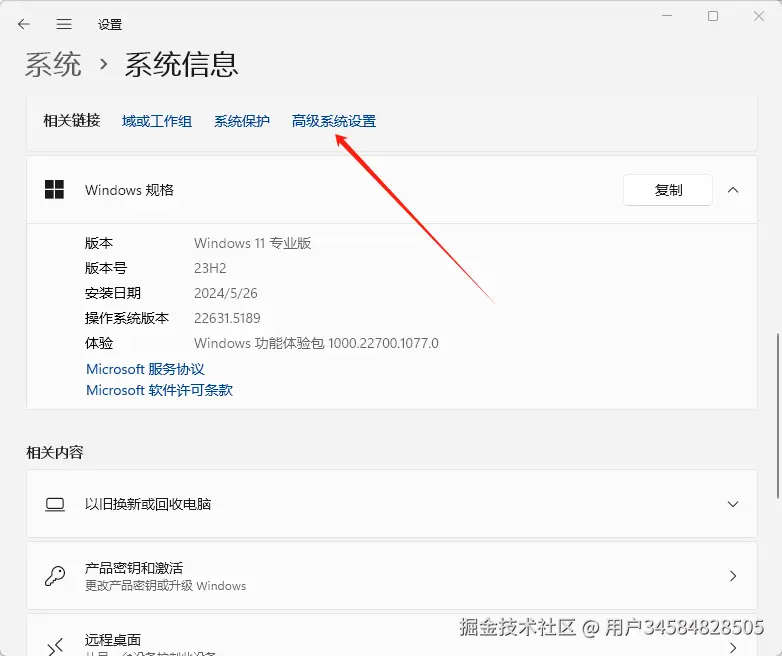Viewport: 782px width, 656px height.
Task: Click the Windows 规格 heading text
Action: (x=129, y=190)
